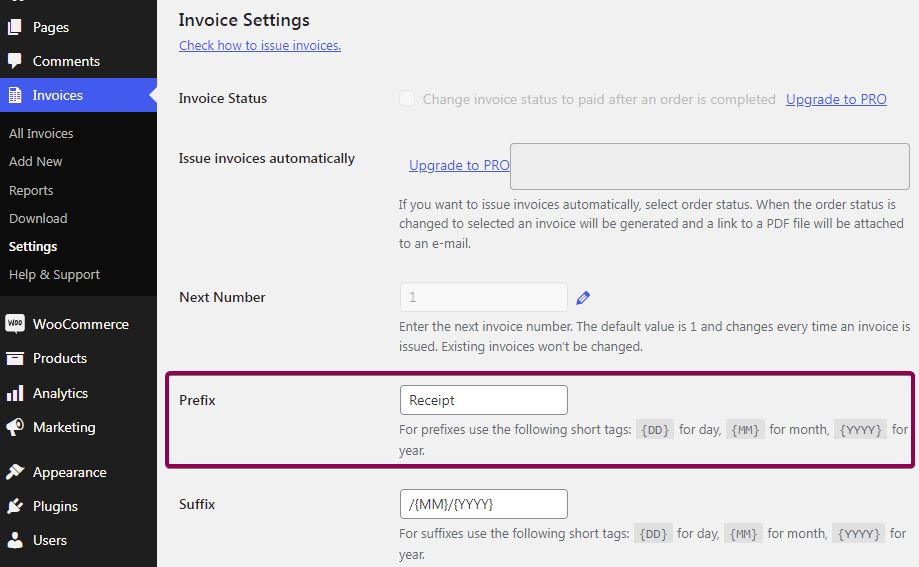Screen dimensions: 919x567
Task: Click the Invoice Settings heading
Action: click(244, 20)
